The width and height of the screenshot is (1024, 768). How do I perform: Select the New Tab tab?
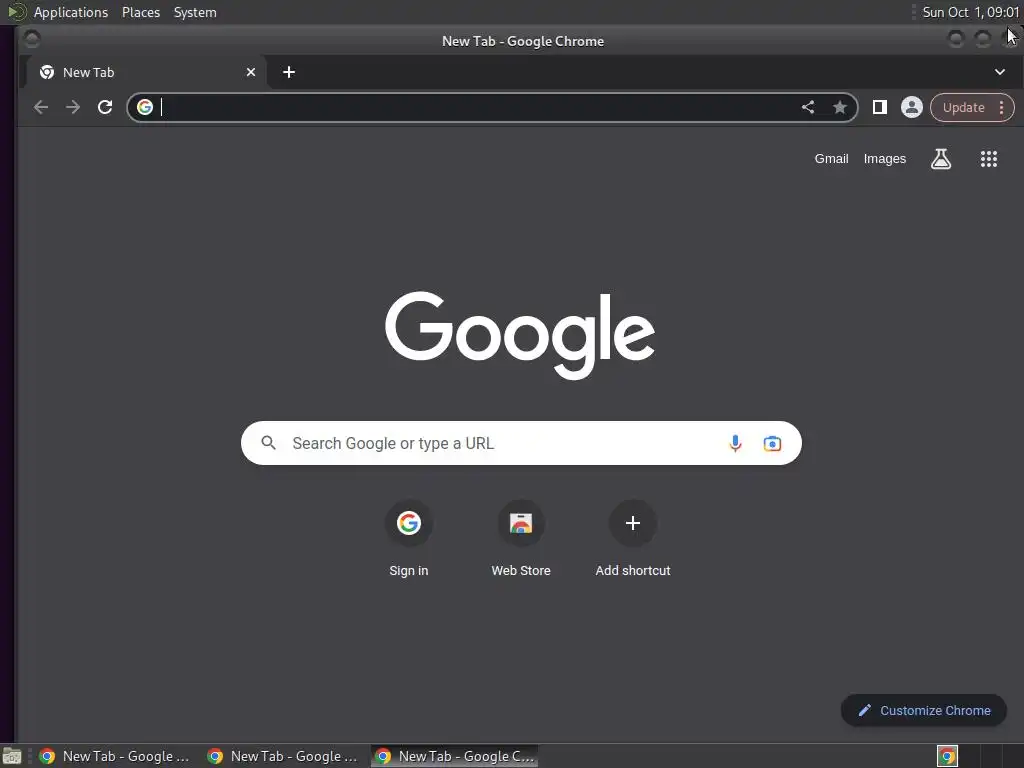click(146, 72)
